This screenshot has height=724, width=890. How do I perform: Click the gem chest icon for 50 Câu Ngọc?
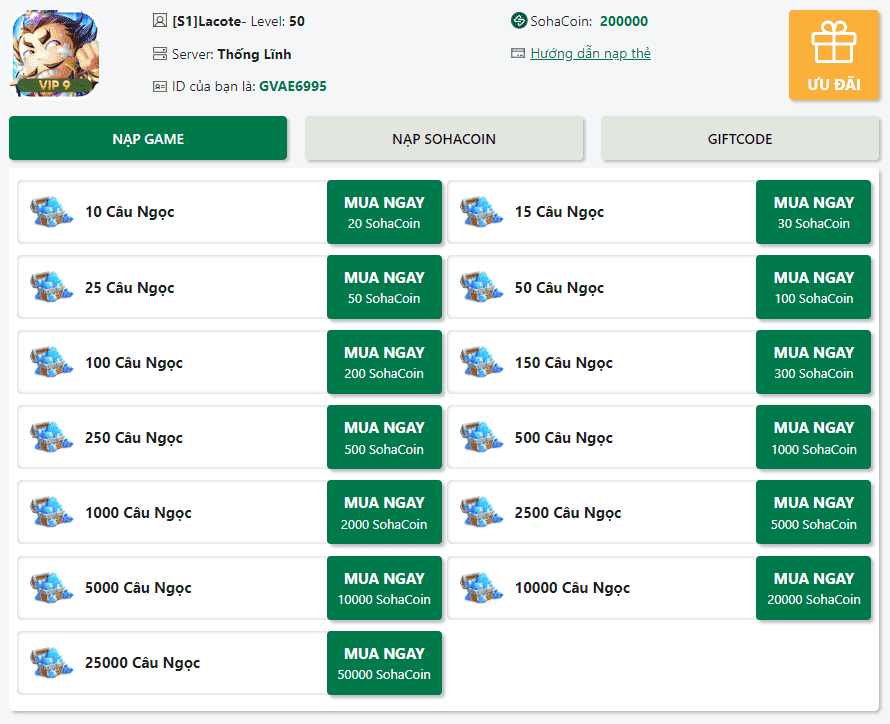coord(481,287)
